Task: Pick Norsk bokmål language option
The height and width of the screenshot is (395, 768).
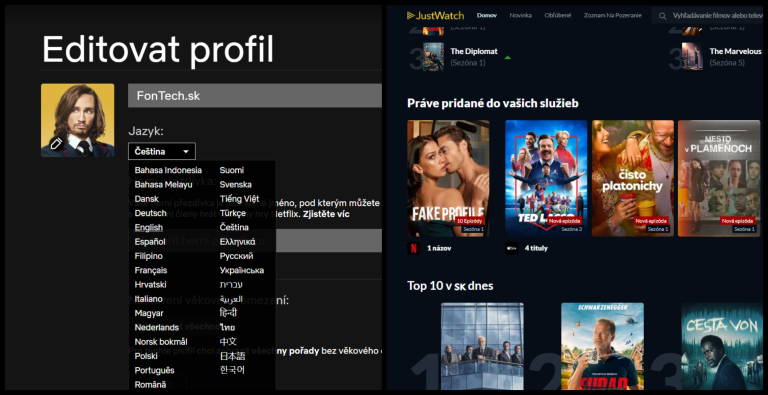Action: click(161, 342)
